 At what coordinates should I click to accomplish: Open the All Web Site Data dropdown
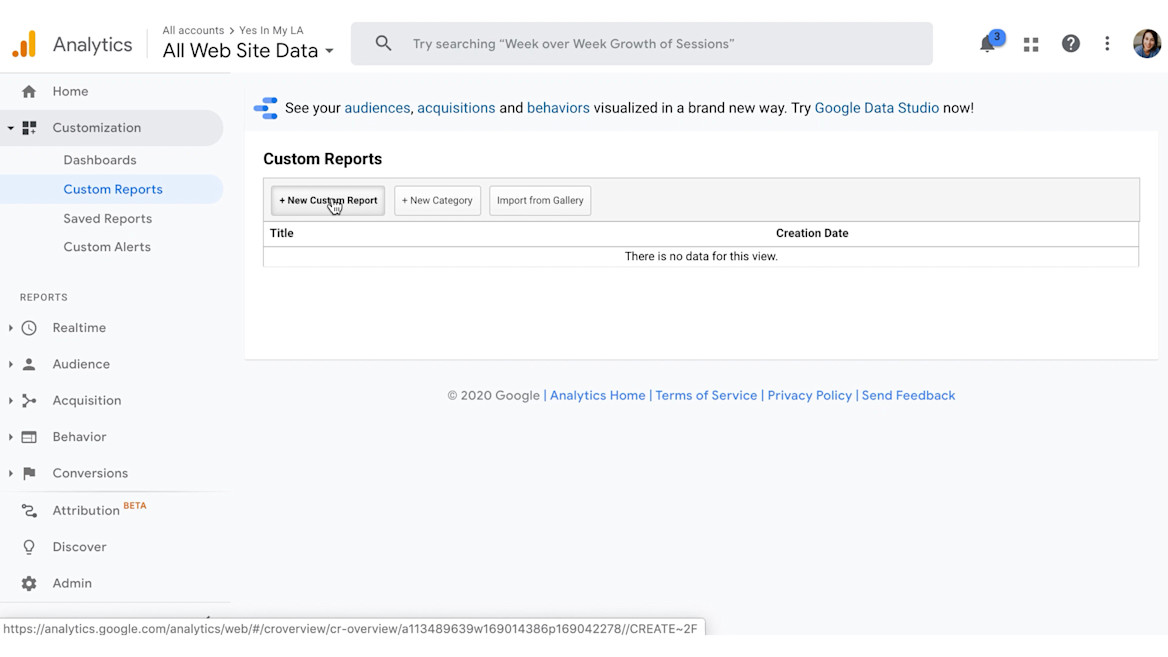click(x=248, y=51)
